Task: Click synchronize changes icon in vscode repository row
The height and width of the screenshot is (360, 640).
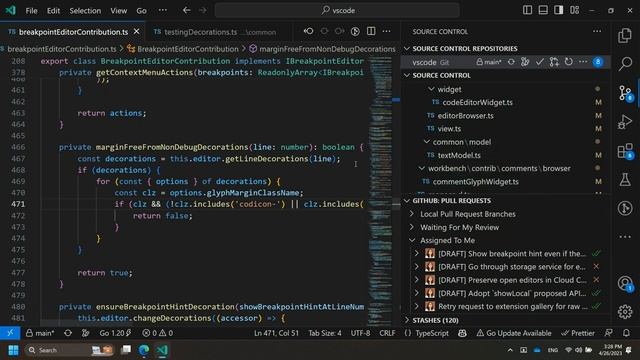Action: click(511, 62)
